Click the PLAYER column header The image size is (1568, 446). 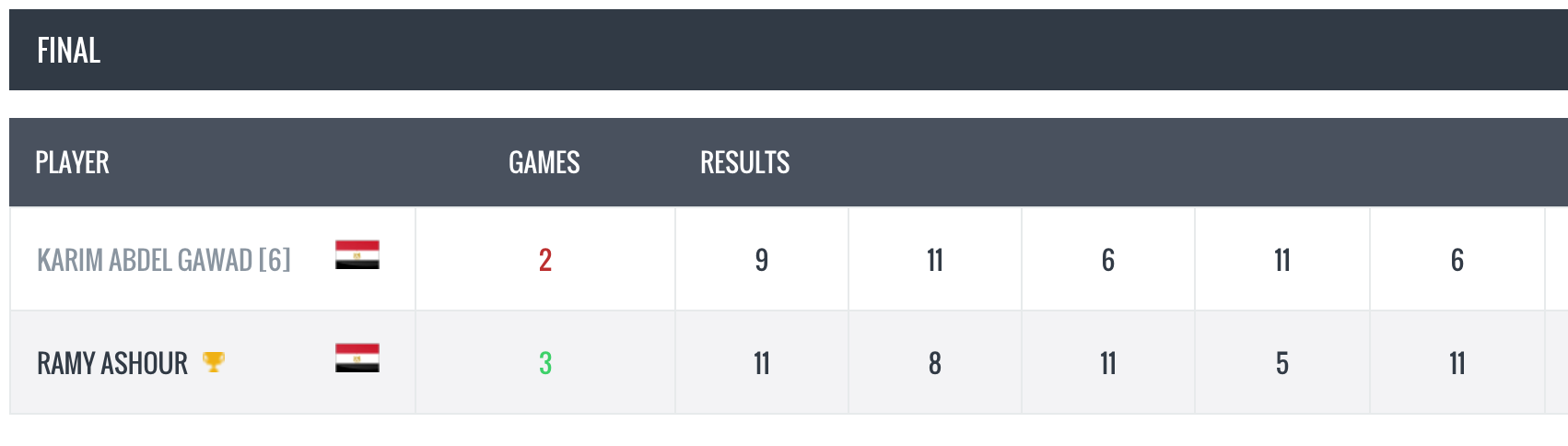point(72,162)
